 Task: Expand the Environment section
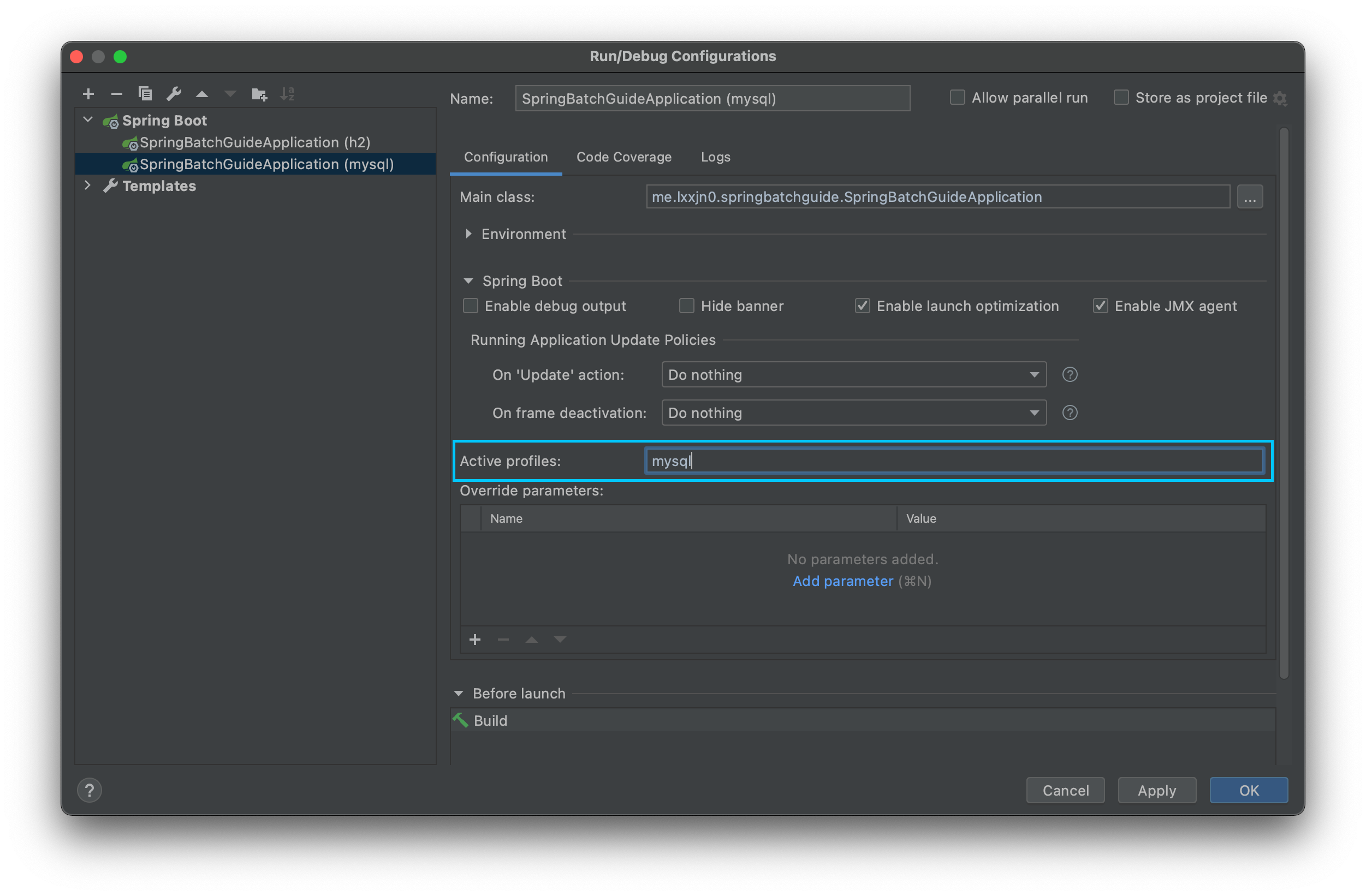(469, 234)
